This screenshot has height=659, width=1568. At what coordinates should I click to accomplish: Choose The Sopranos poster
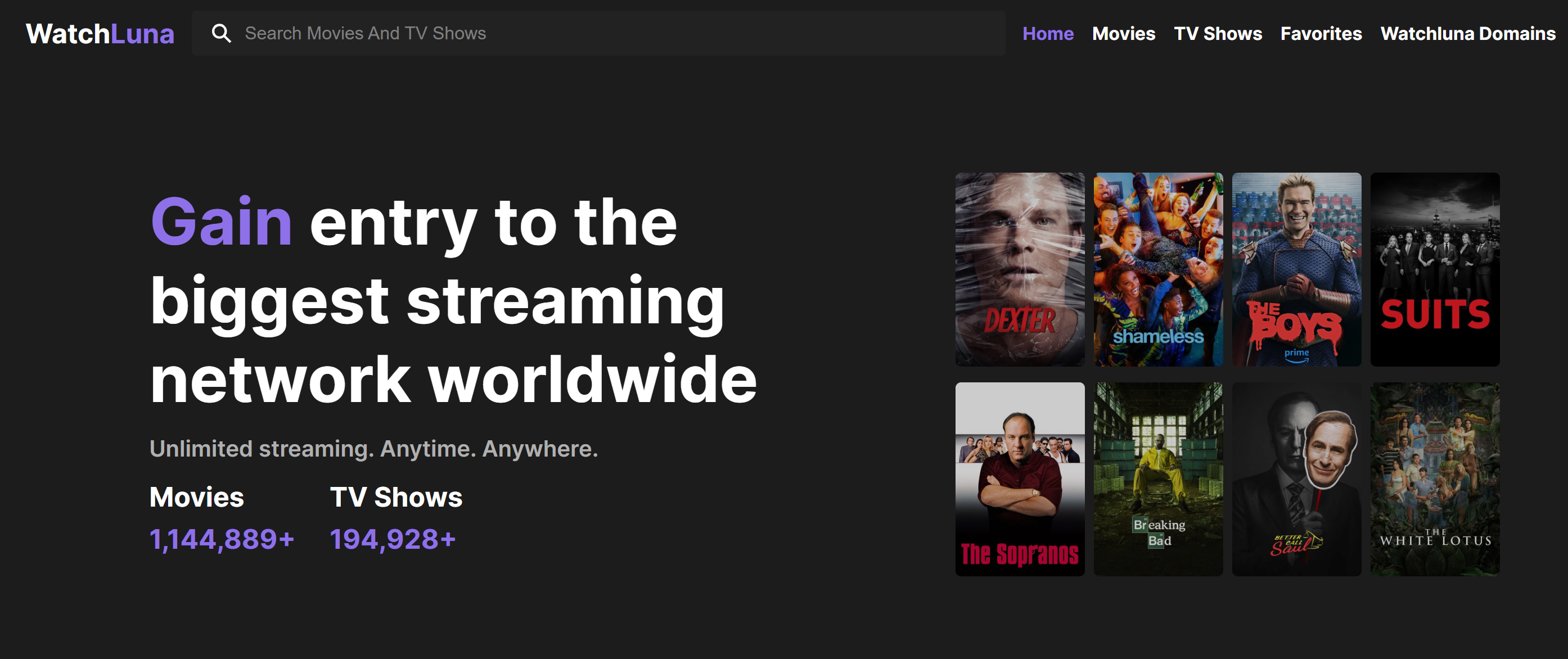coord(1020,479)
